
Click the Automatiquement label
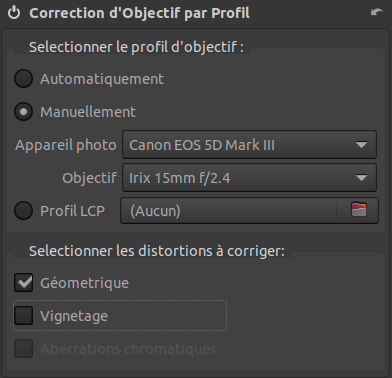tap(102, 79)
